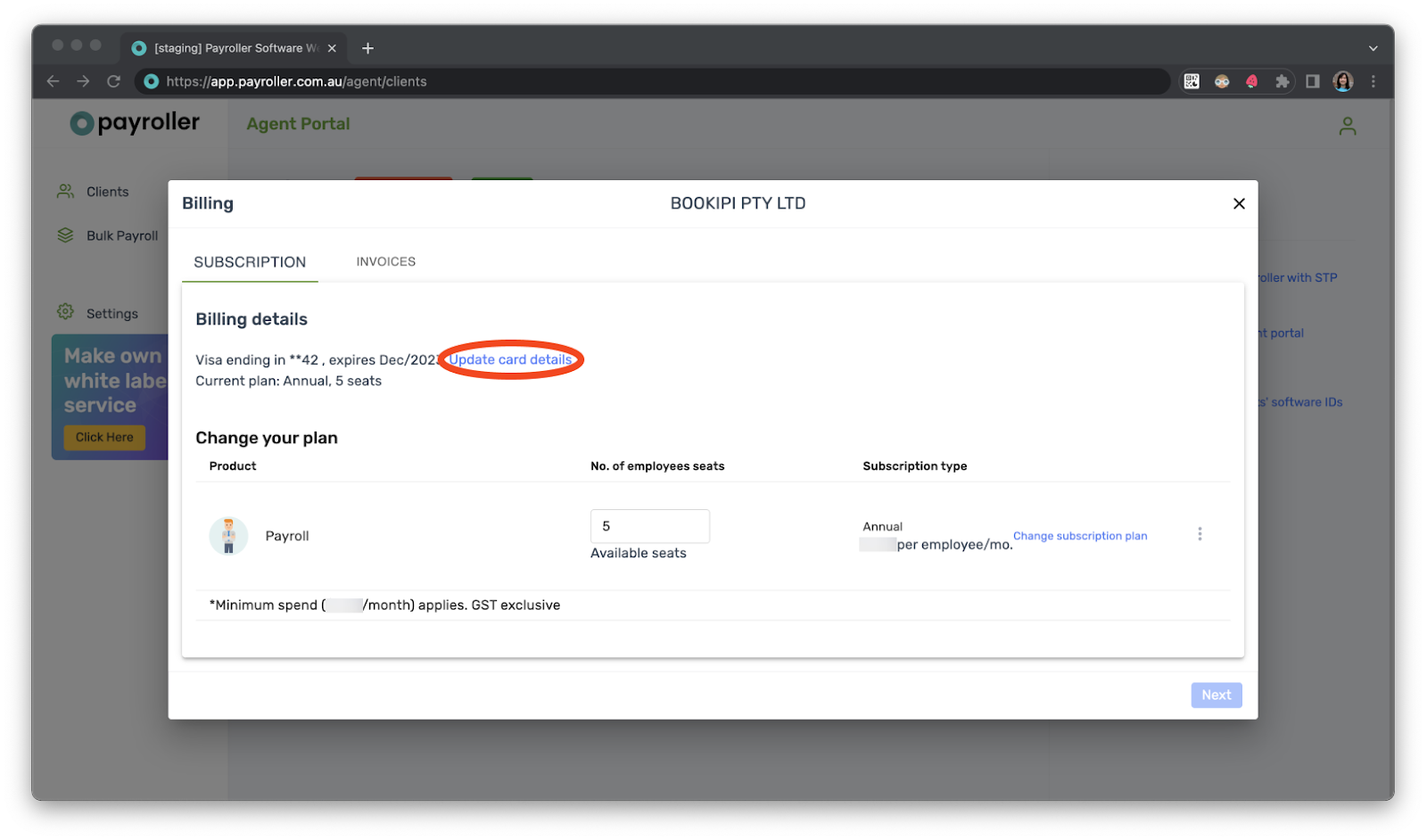Click the BOOKIPI PTY LTD title
Screen dimensions: 1427x840
click(738, 203)
